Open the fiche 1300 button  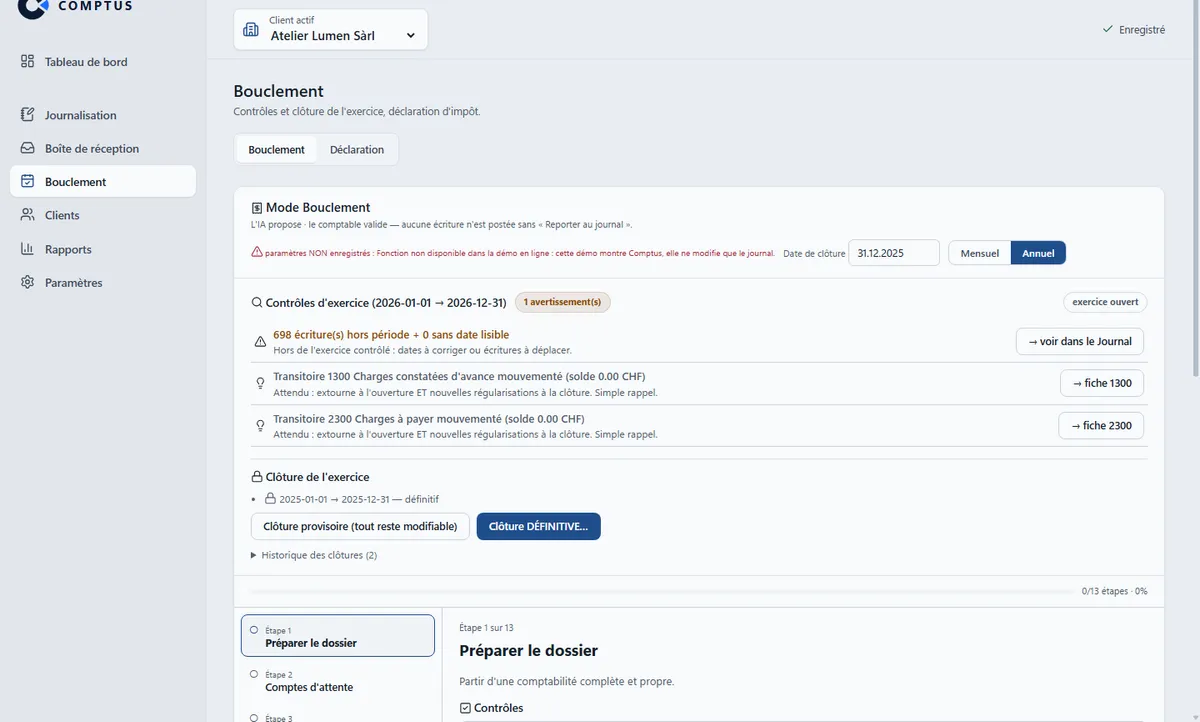point(1102,383)
